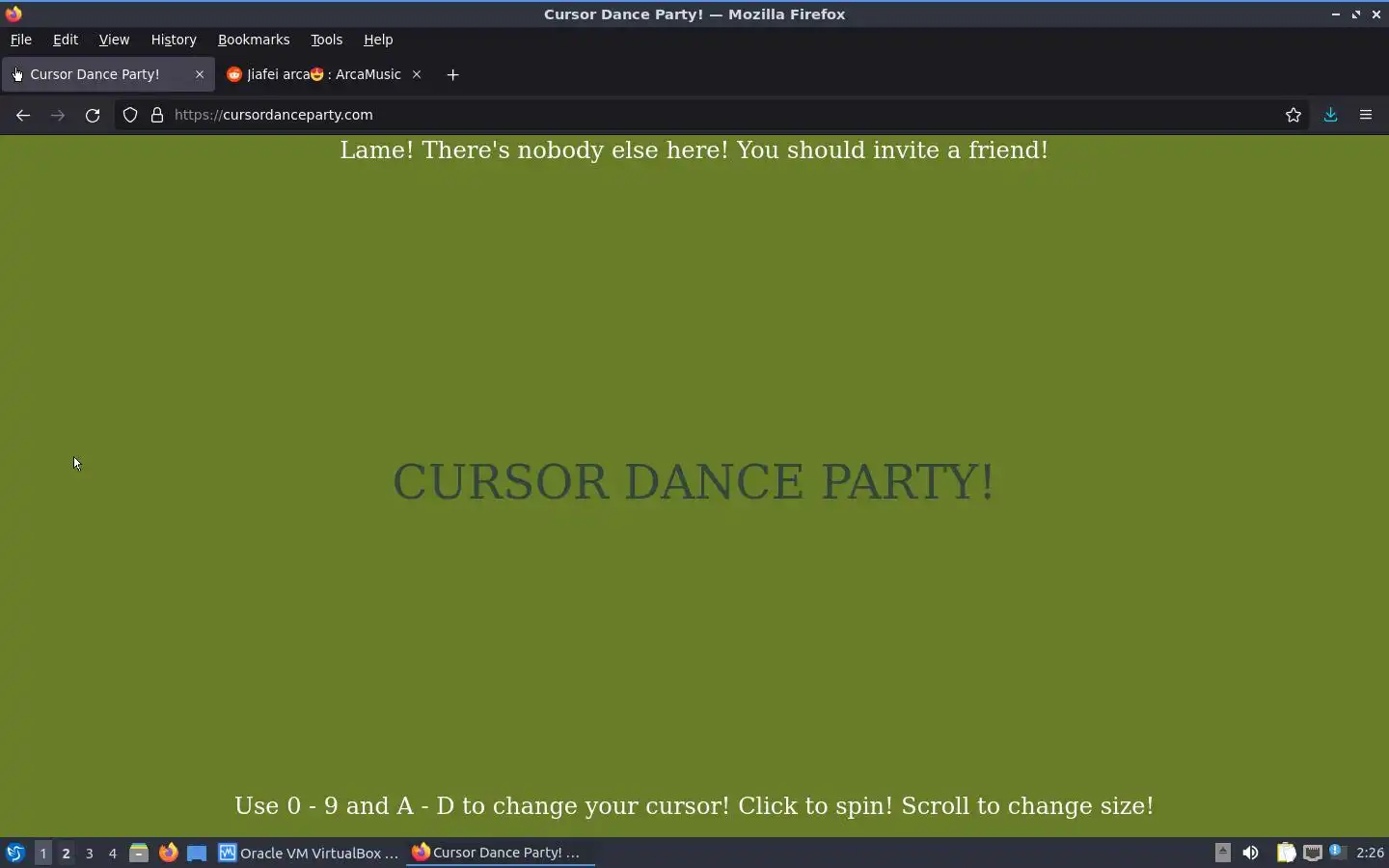This screenshot has width=1389, height=868.
Task: Open the removable media eject applet
Action: tap(1222, 853)
